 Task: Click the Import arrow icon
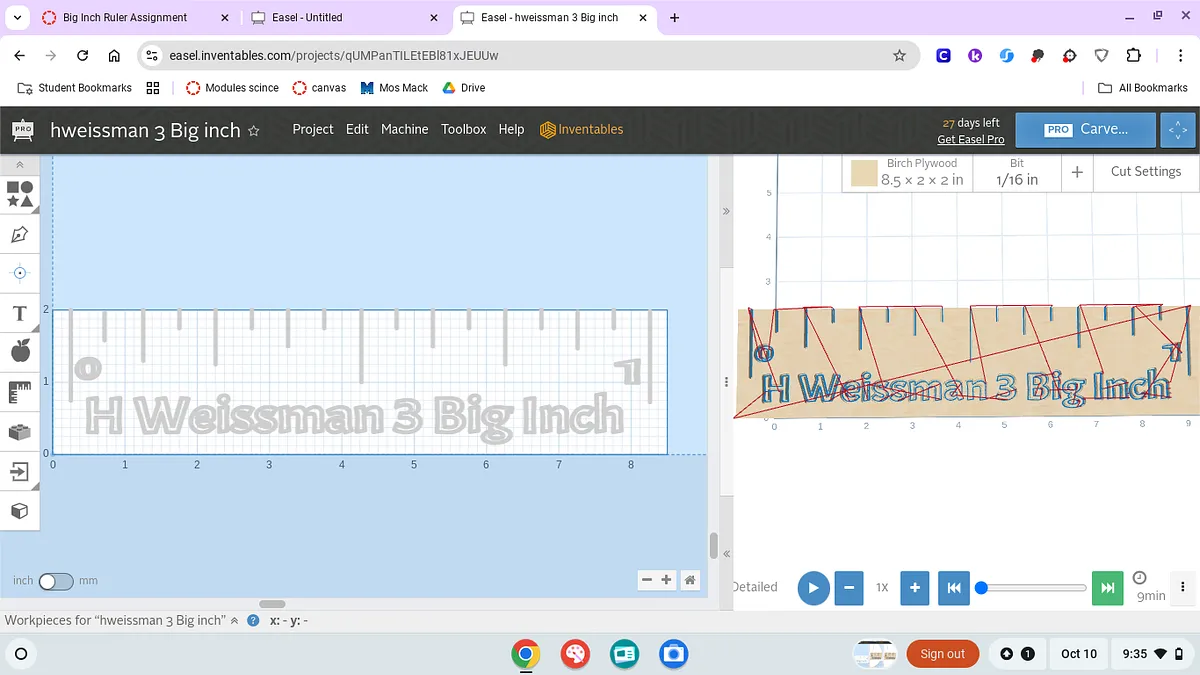(20, 471)
